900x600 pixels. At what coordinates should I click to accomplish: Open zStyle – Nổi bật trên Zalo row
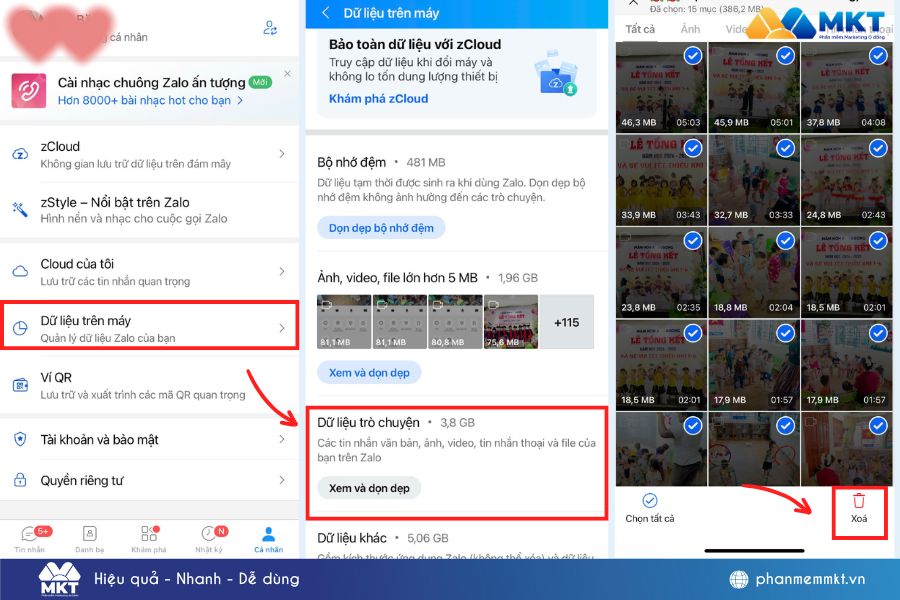(x=149, y=210)
